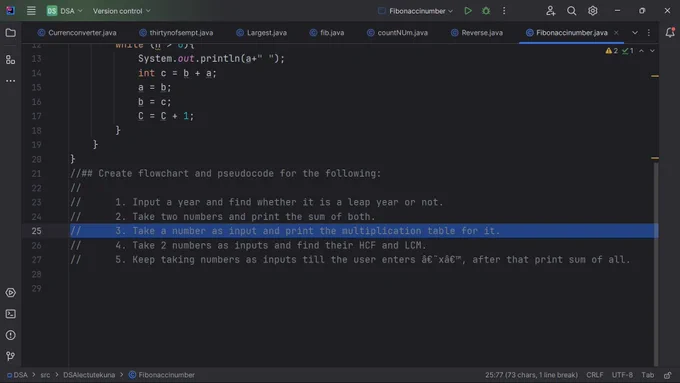This screenshot has height=383, width=680.
Task: Open the Services/Run tool window icon
Action: pos(10,293)
